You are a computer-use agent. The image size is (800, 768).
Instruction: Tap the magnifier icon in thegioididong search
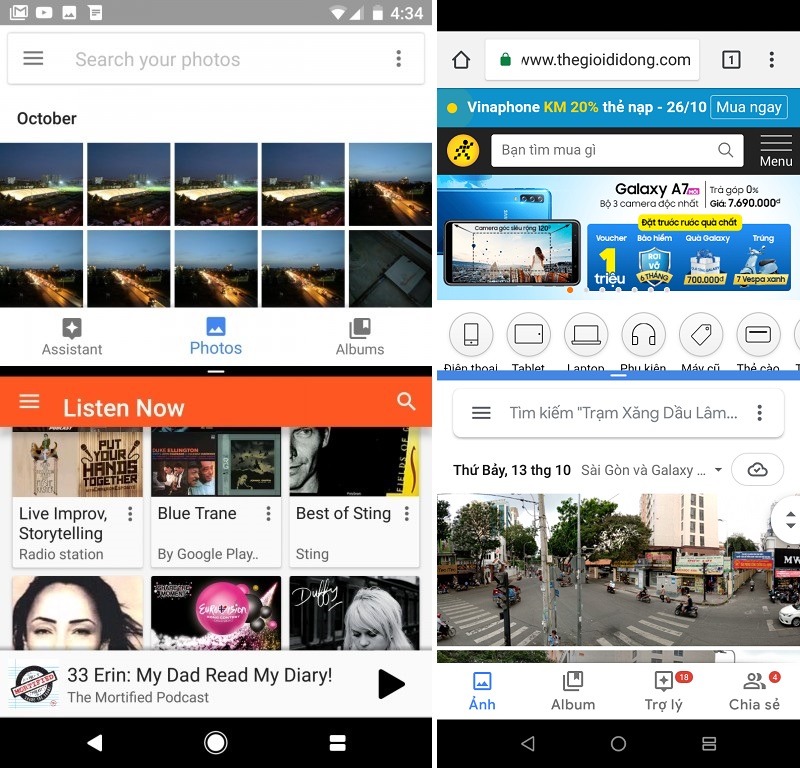pos(725,150)
